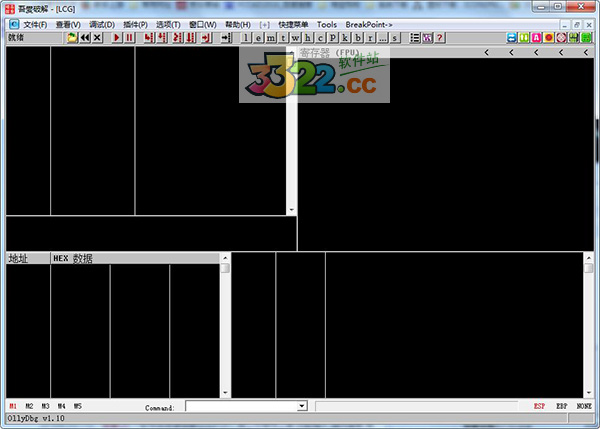
Task: Run the program with the red play icon
Action: pyautogui.click(x=117, y=38)
